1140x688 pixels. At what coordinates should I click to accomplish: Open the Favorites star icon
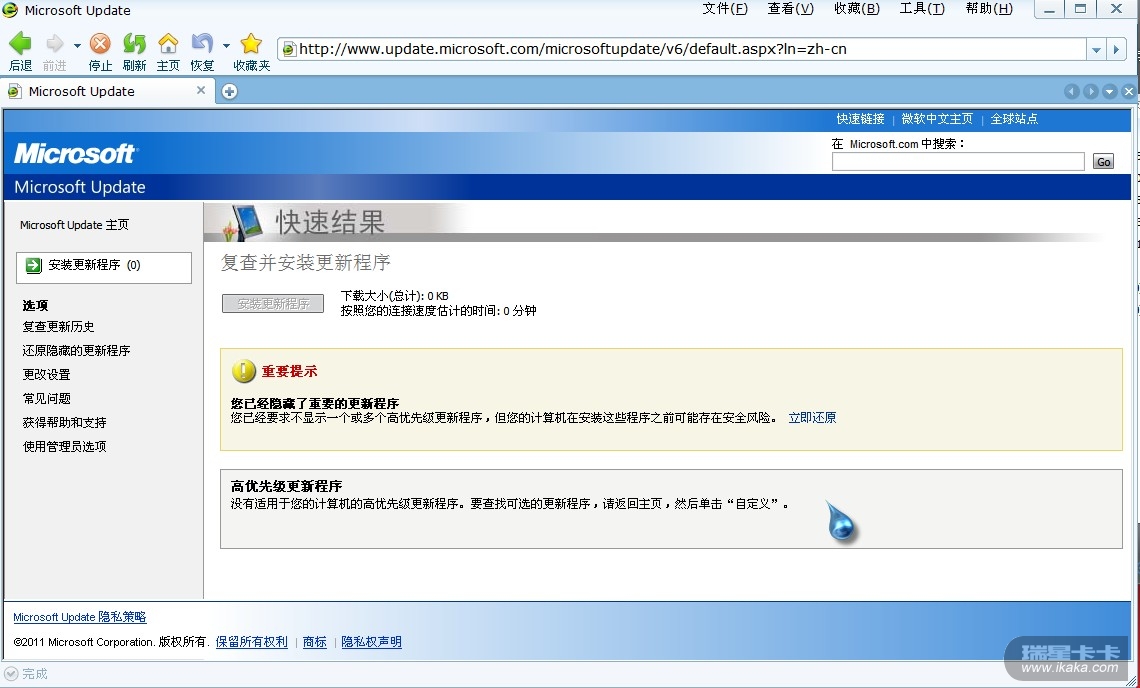click(251, 44)
